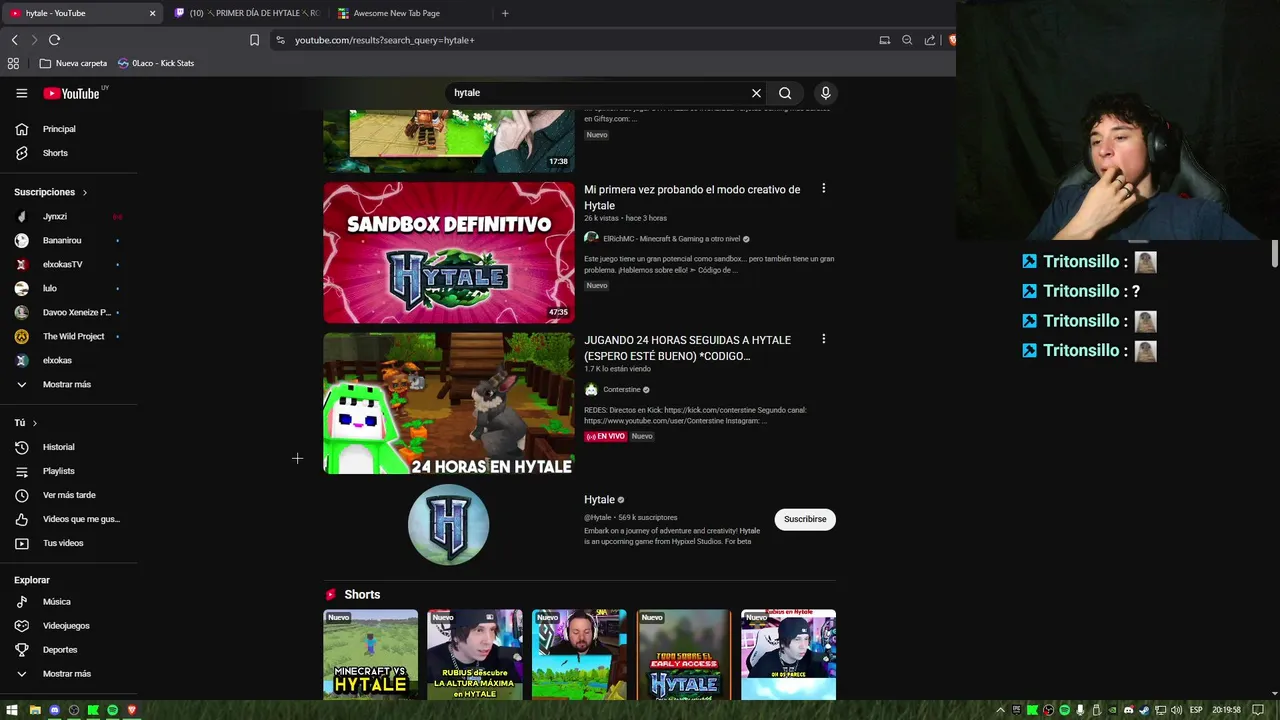Visit the ElRichMC channel link
Screen dimensions: 1280x720
coord(671,239)
